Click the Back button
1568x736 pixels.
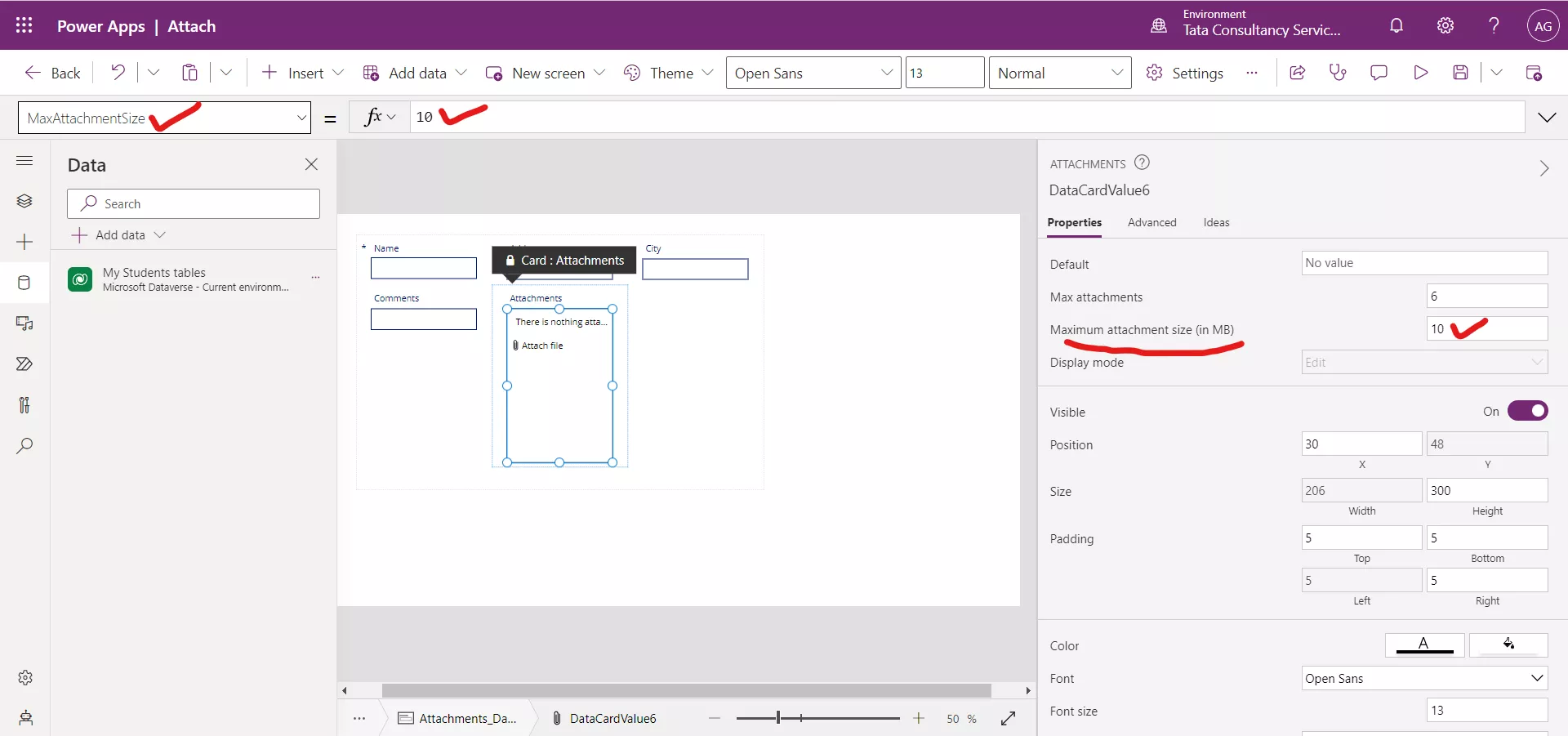pyautogui.click(x=51, y=73)
